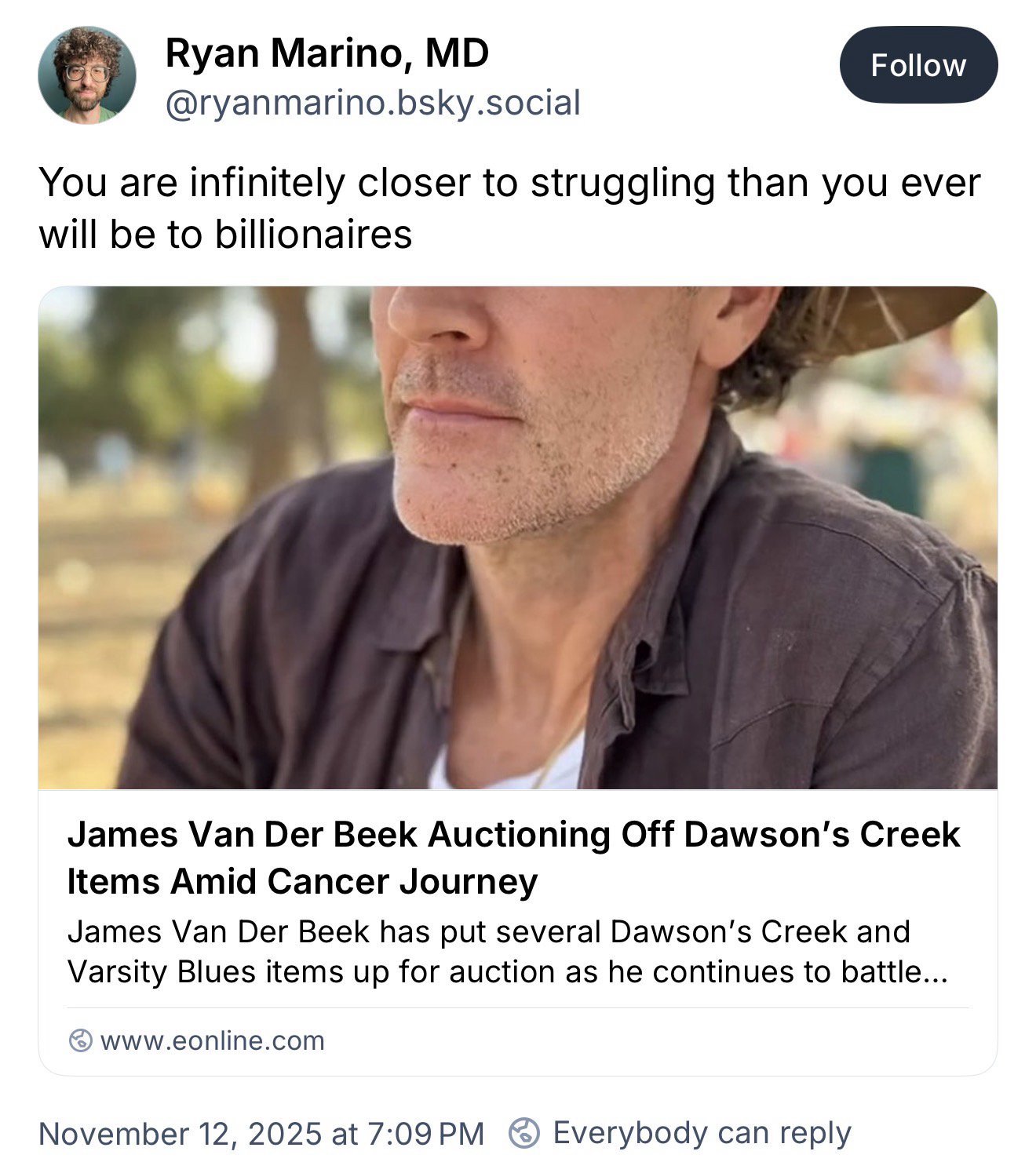Click the word billionaires in the post
This screenshot has width=1036, height=1173.
(x=313, y=234)
